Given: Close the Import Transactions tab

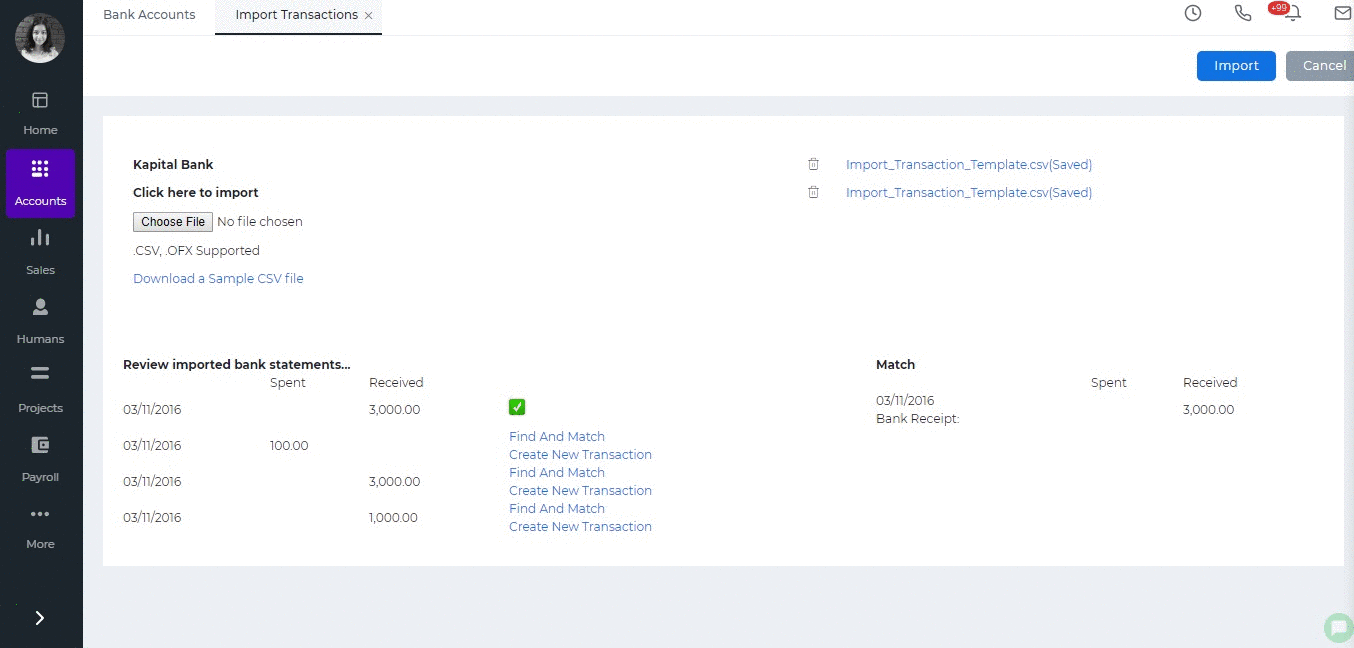Looking at the screenshot, I should point(369,16).
